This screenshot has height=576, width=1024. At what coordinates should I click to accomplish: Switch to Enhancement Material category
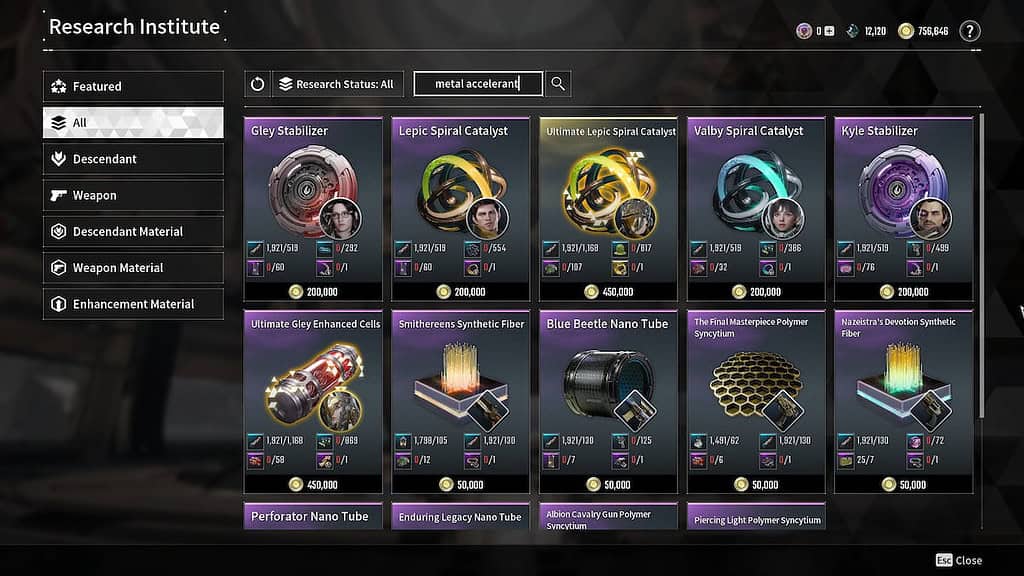tap(133, 304)
